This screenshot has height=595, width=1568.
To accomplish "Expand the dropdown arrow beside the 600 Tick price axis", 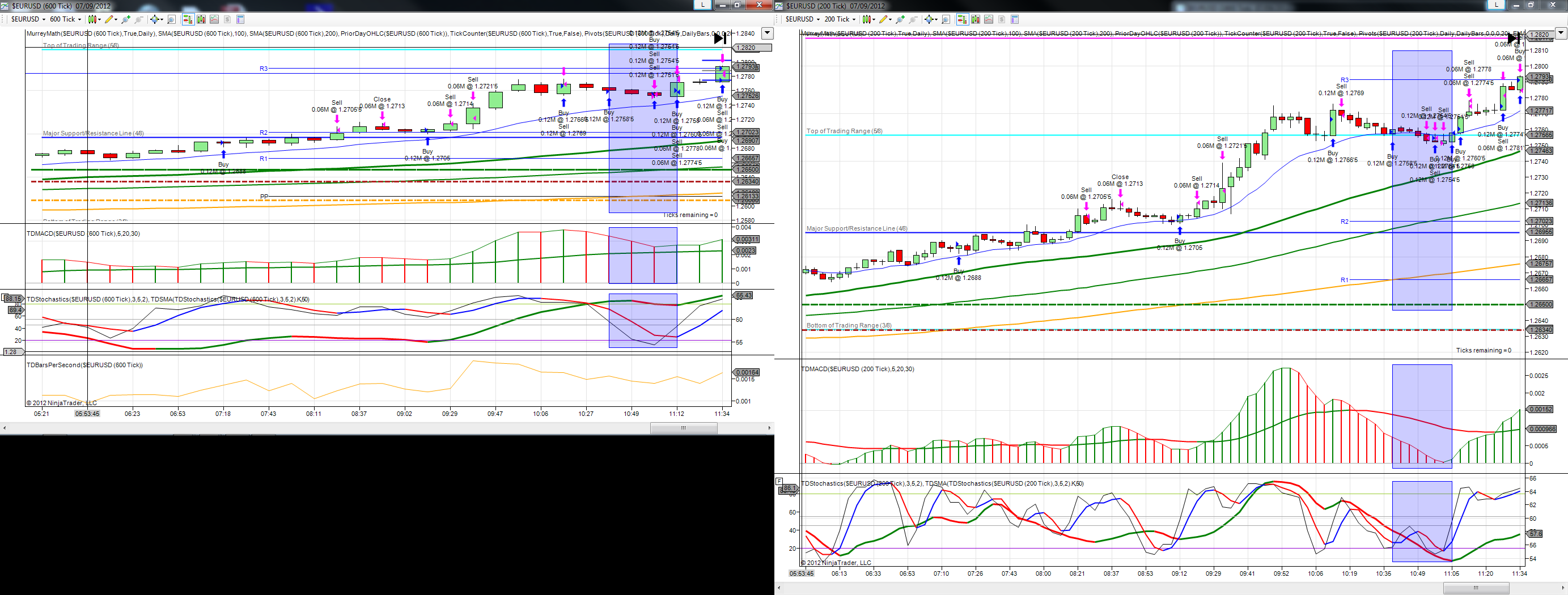I will (x=768, y=33).
